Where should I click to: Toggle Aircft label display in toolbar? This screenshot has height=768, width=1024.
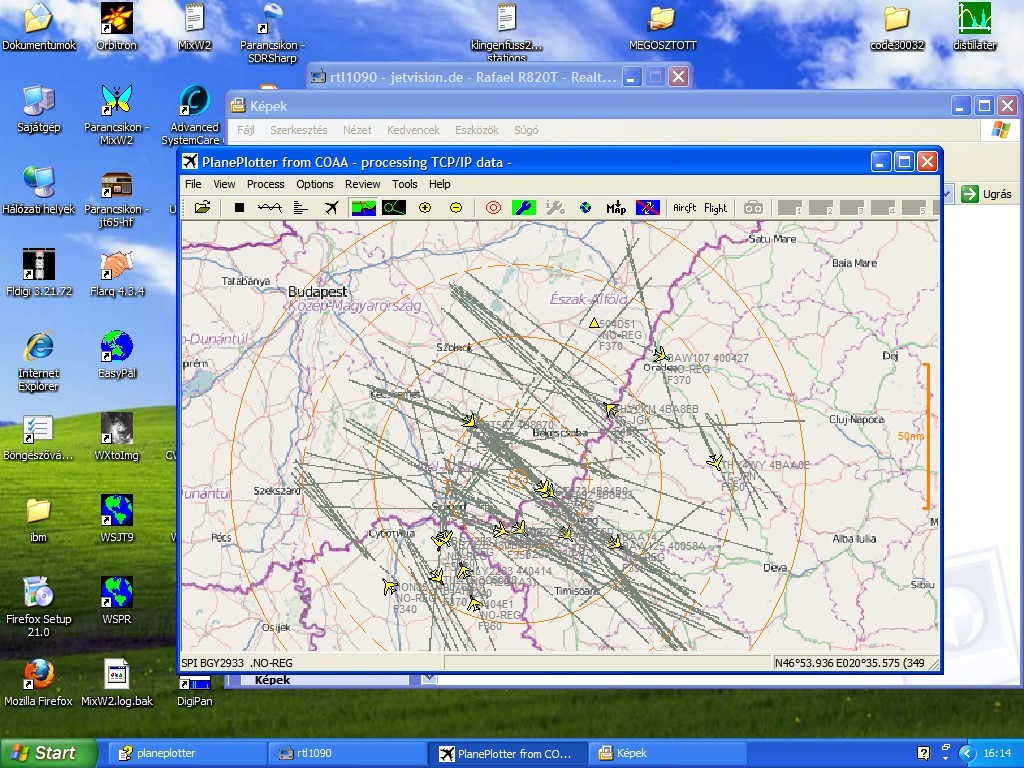click(684, 208)
